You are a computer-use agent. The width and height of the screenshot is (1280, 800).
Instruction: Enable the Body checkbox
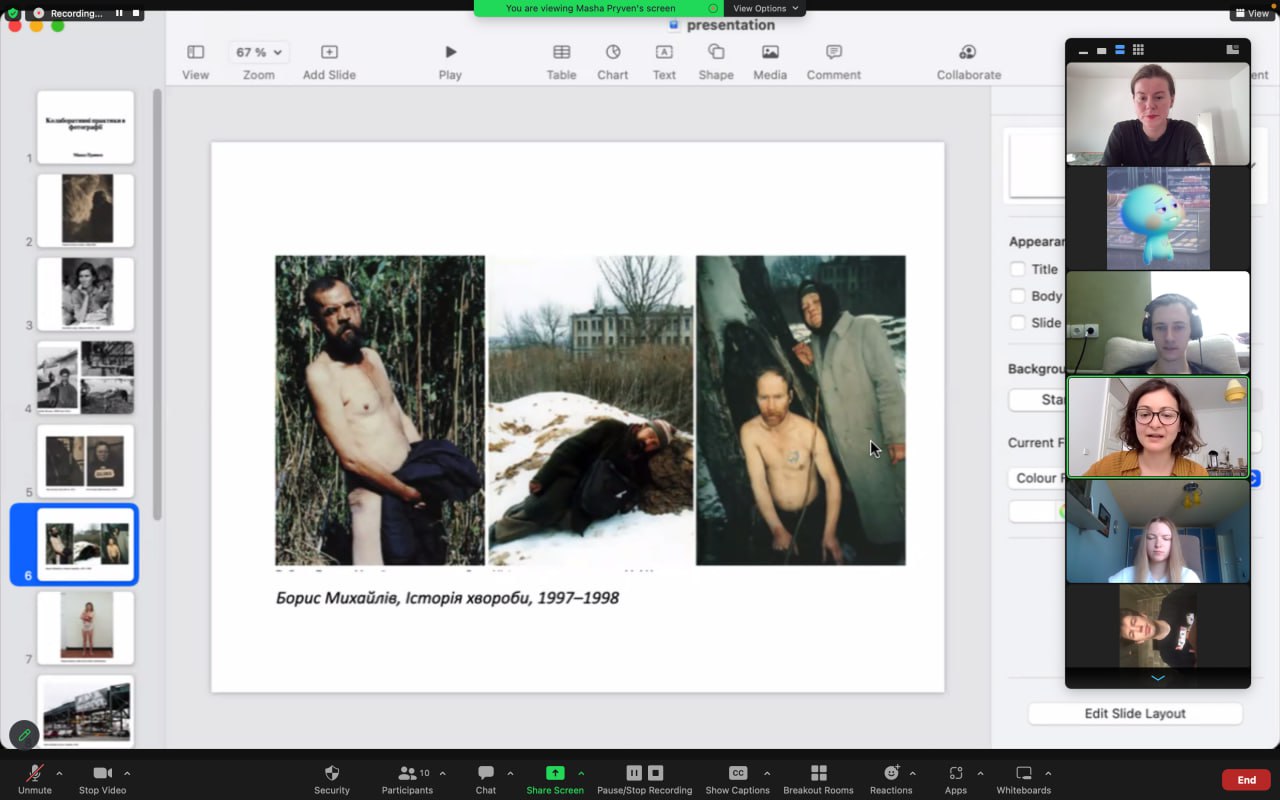1018,296
